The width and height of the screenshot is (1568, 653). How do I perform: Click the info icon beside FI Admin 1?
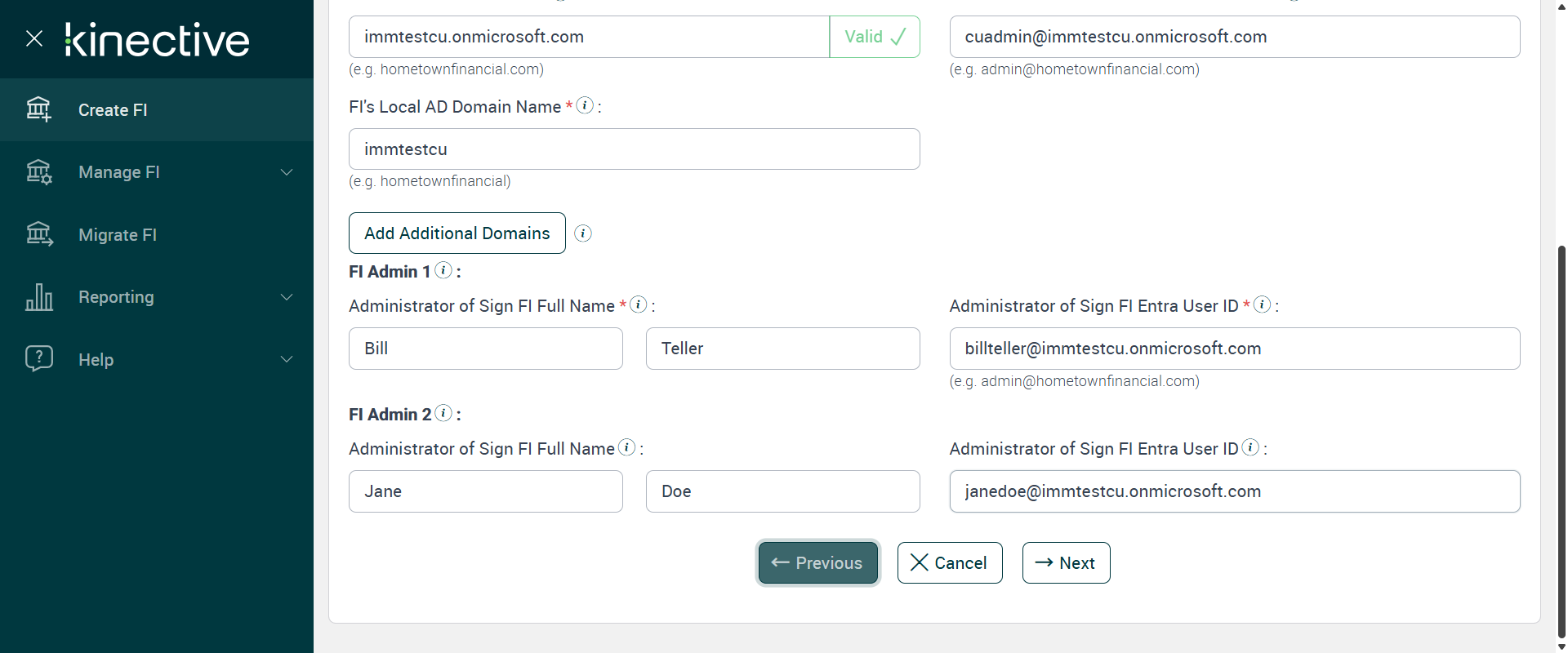tap(443, 270)
